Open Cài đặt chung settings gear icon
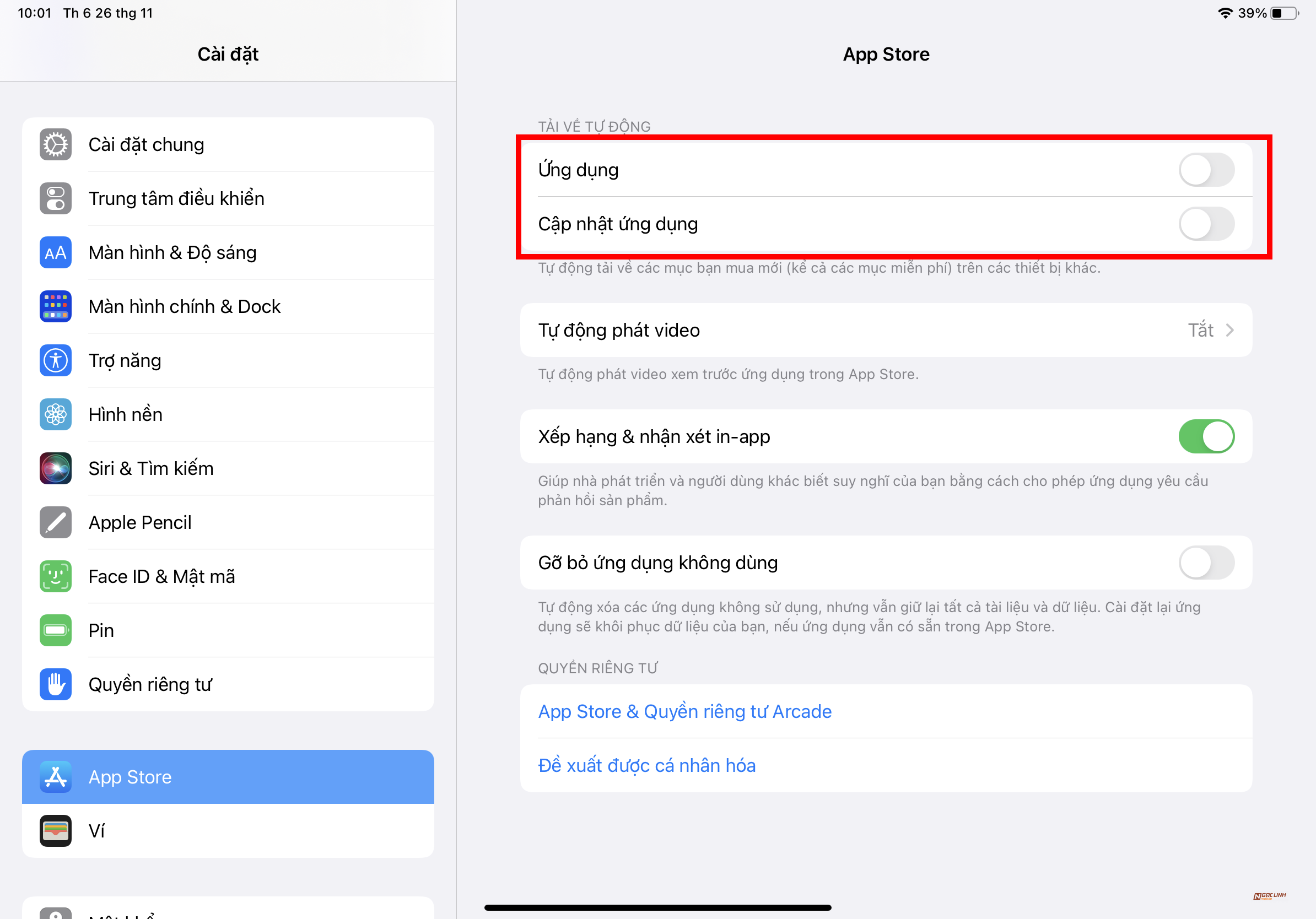Screen dimensions: 1316x919 (55, 144)
